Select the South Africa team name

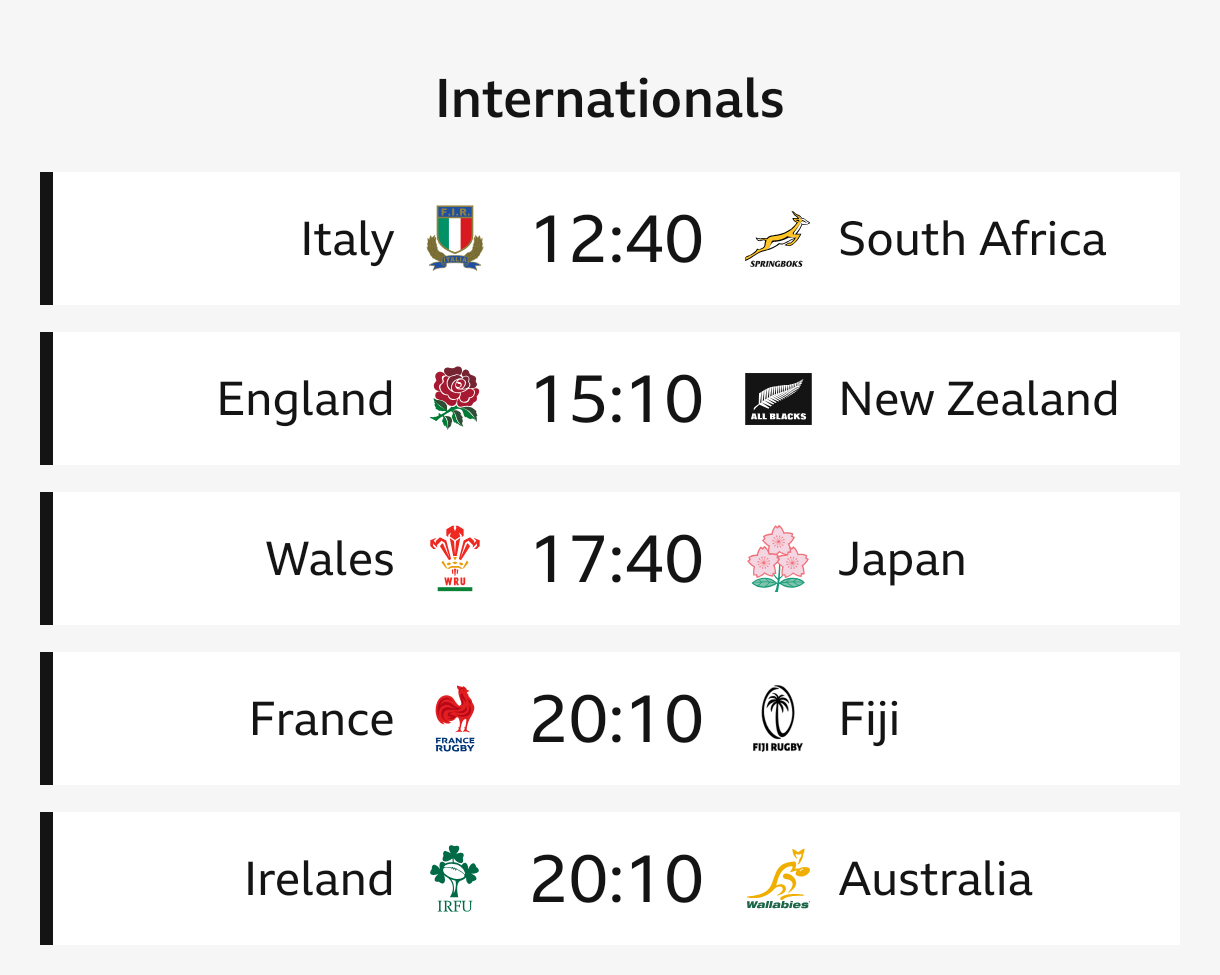coord(972,240)
